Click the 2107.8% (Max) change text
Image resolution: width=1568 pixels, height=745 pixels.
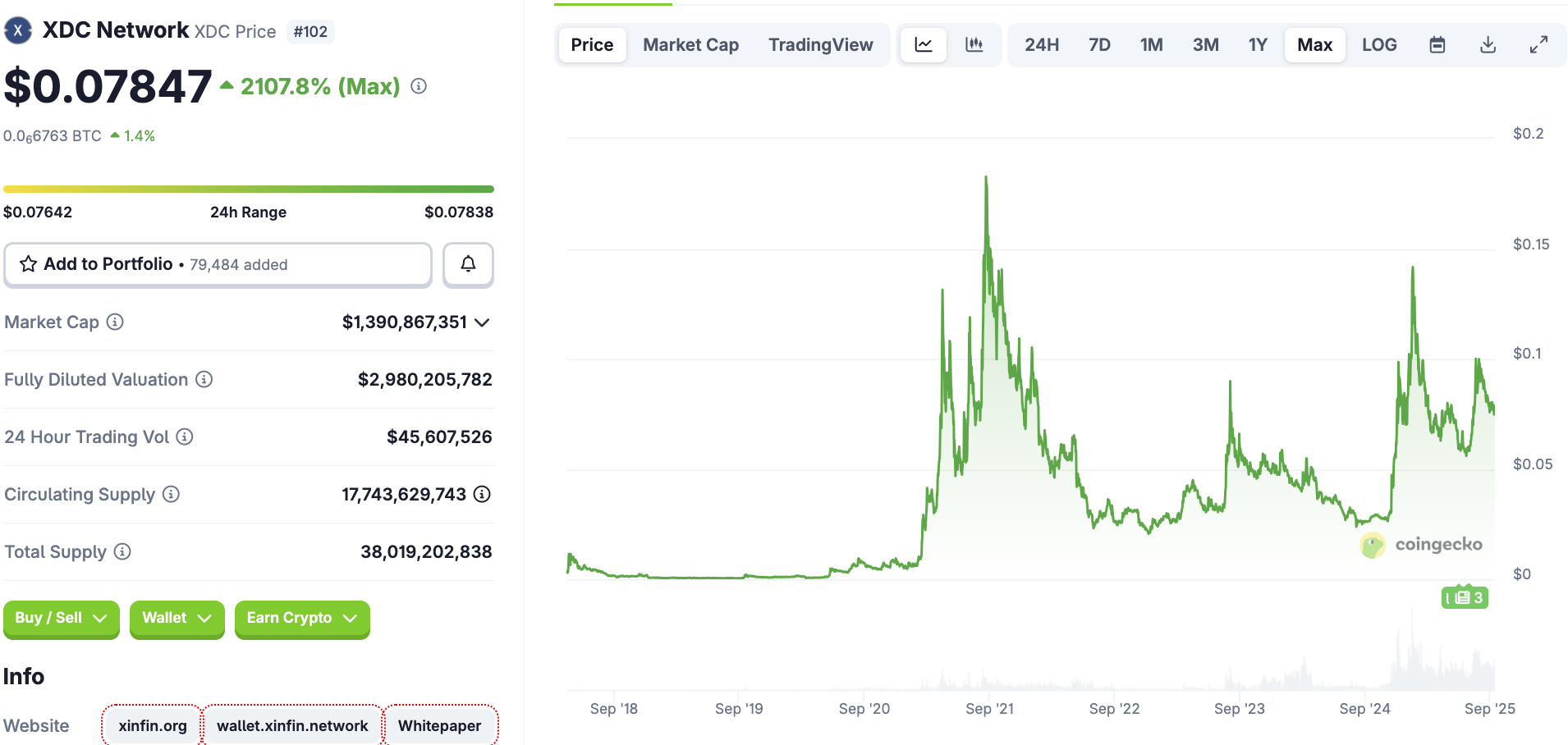[x=320, y=86]
